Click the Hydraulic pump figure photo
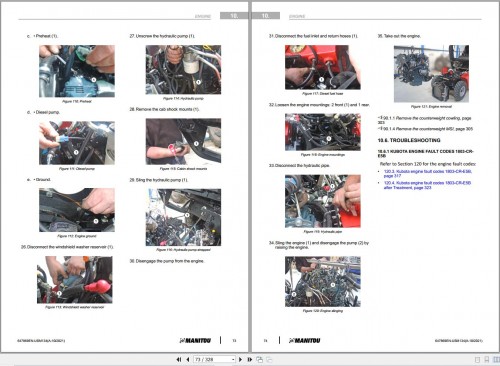The image size is (500, 366). [183, 70]
